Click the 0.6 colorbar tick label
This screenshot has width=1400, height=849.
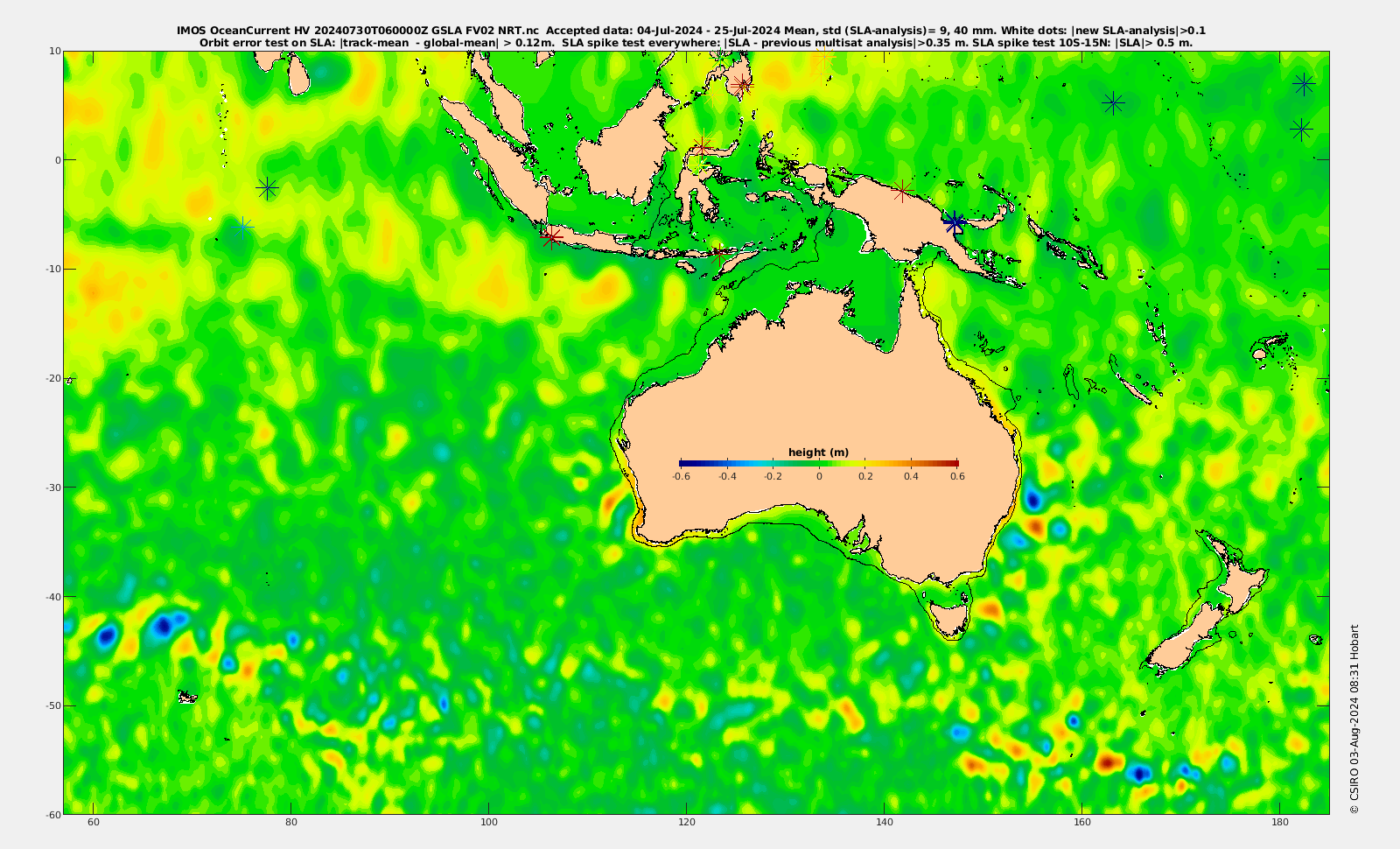(957, 476)
